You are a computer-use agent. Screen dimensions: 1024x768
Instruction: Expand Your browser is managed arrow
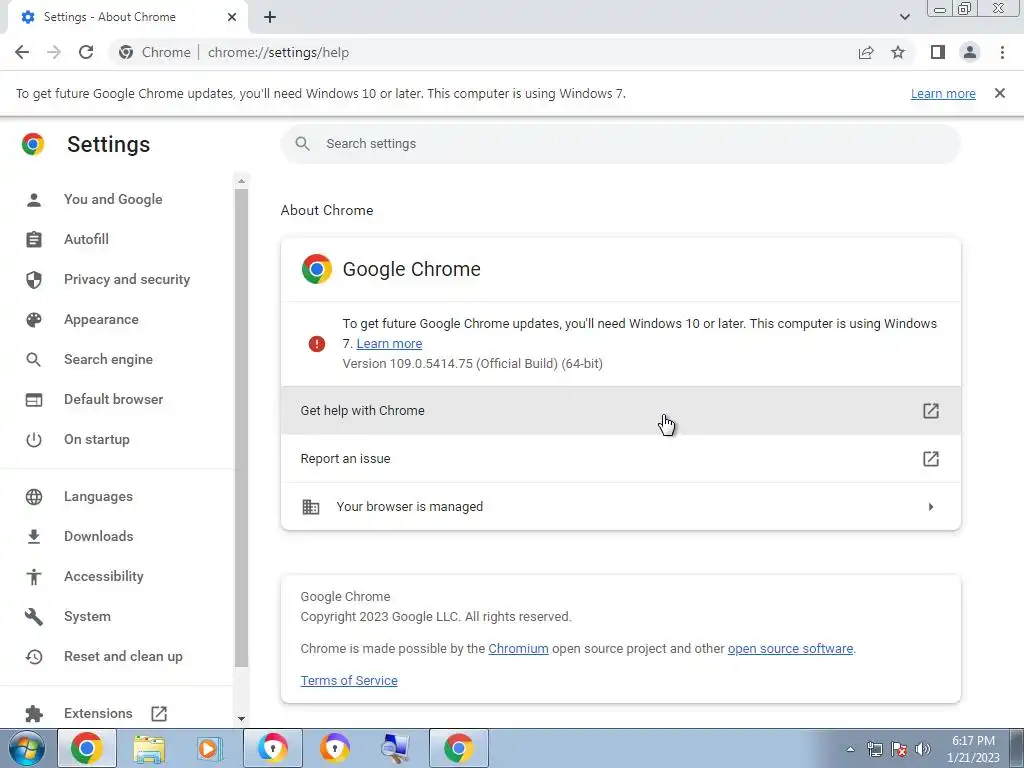931,507
